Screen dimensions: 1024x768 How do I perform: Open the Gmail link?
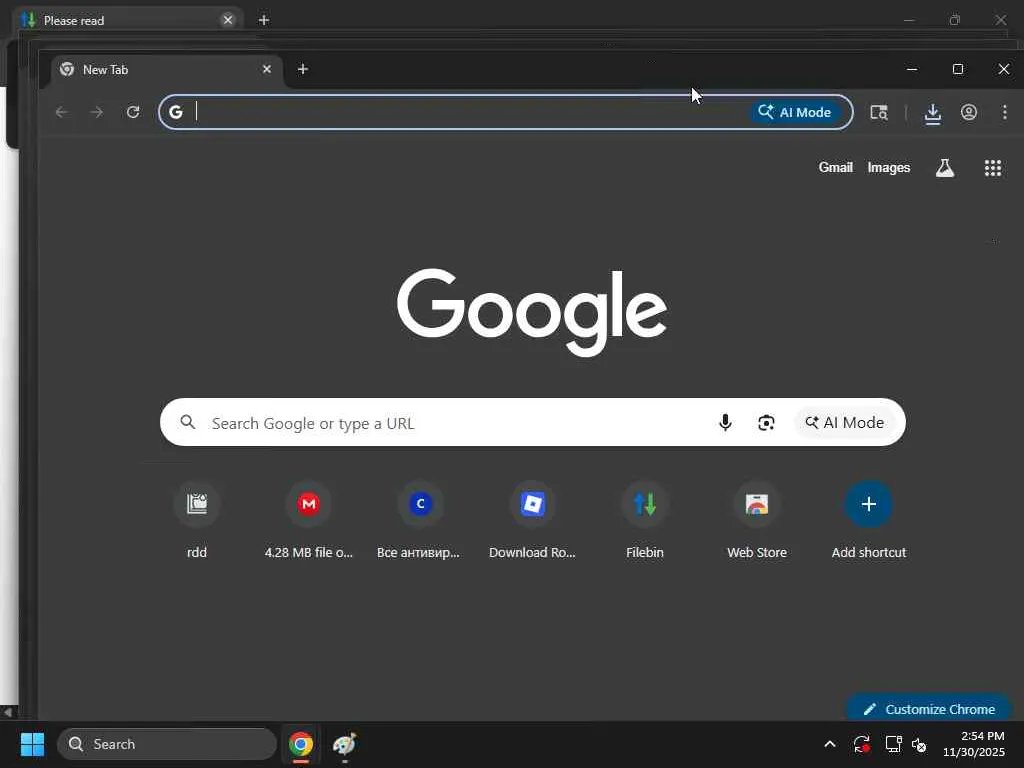coord(836,168)
